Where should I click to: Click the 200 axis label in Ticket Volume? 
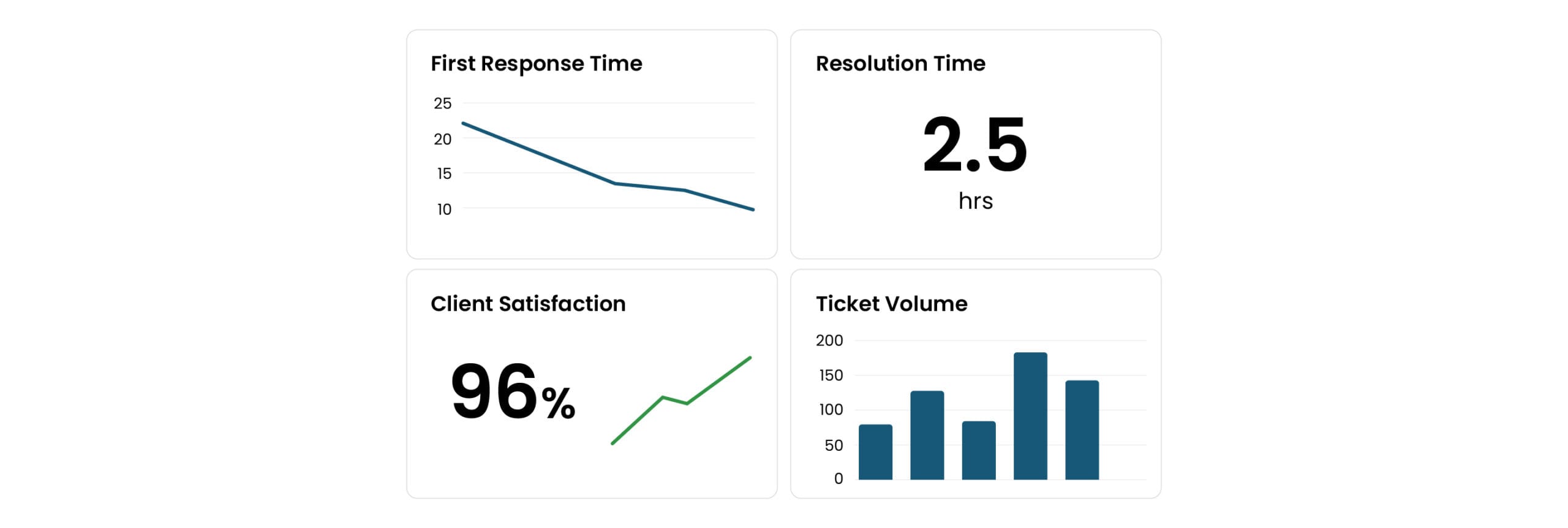[x=829, y=341]
